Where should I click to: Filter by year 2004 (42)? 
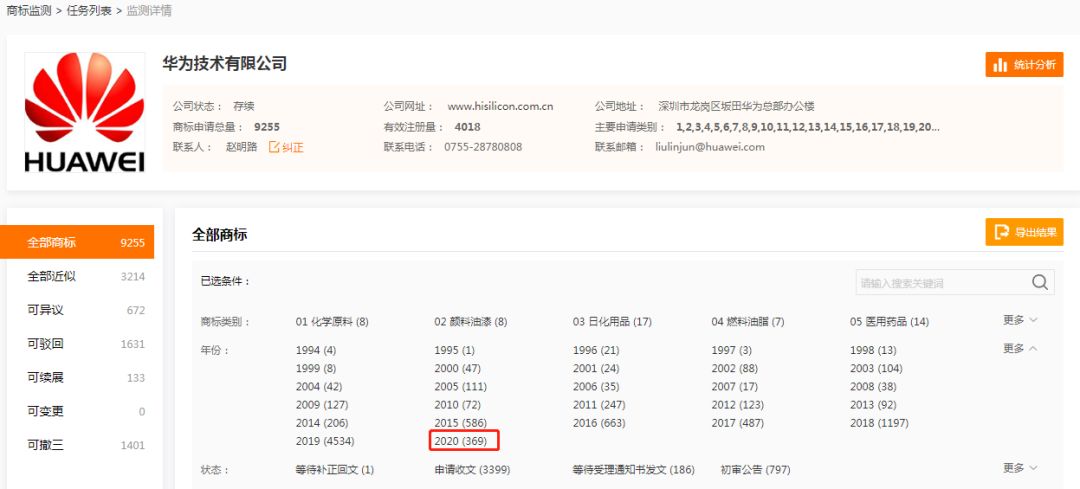319,387
